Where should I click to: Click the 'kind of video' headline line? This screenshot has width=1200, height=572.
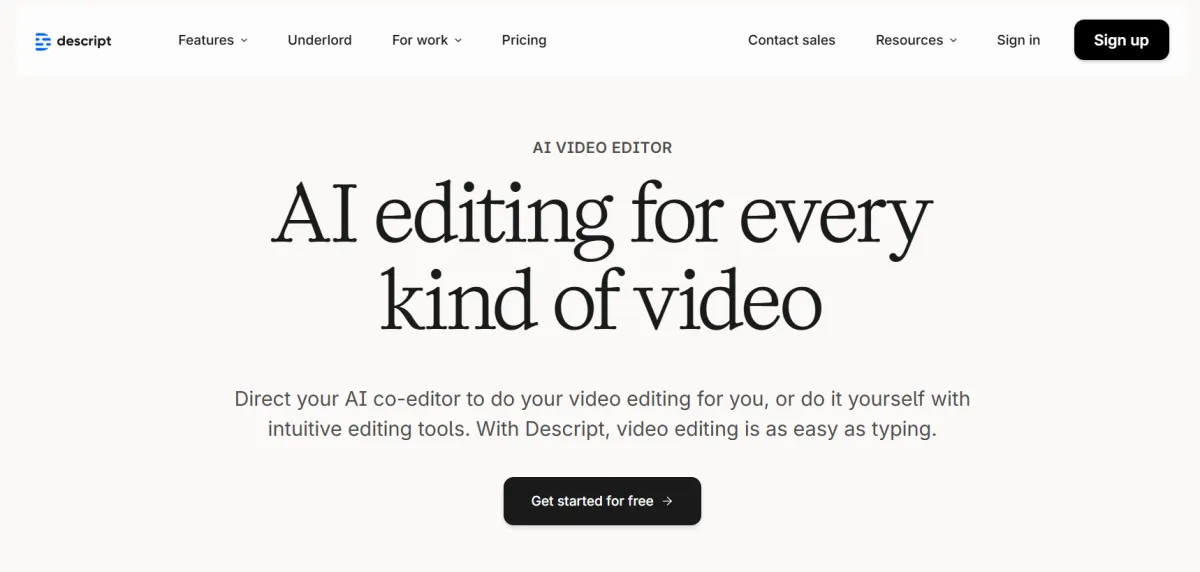coord(602,298)
